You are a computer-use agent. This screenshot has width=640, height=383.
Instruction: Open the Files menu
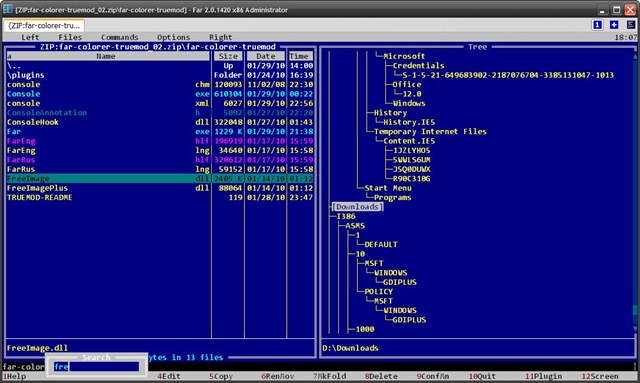point(70,37)
